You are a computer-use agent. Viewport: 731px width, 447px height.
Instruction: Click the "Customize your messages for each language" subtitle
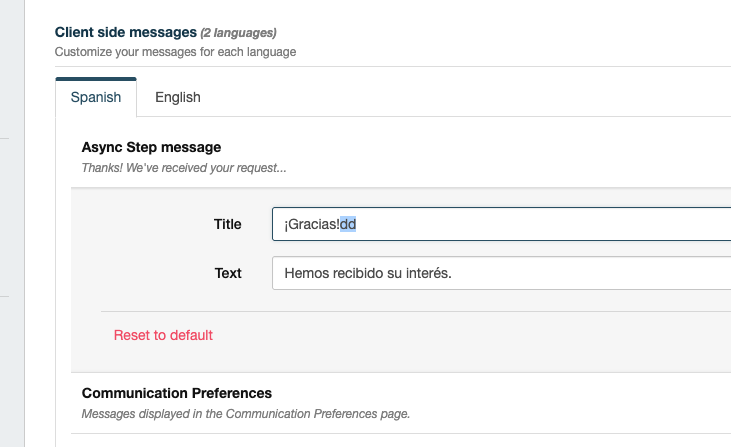pyautogui.click(x=175, y=52)
